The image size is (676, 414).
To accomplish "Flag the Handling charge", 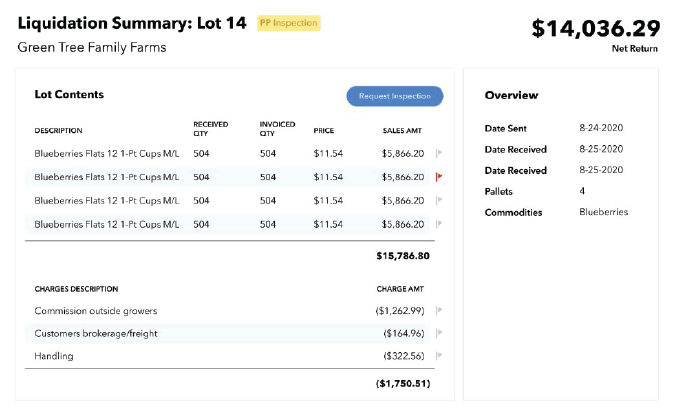I will pos(439,356).
